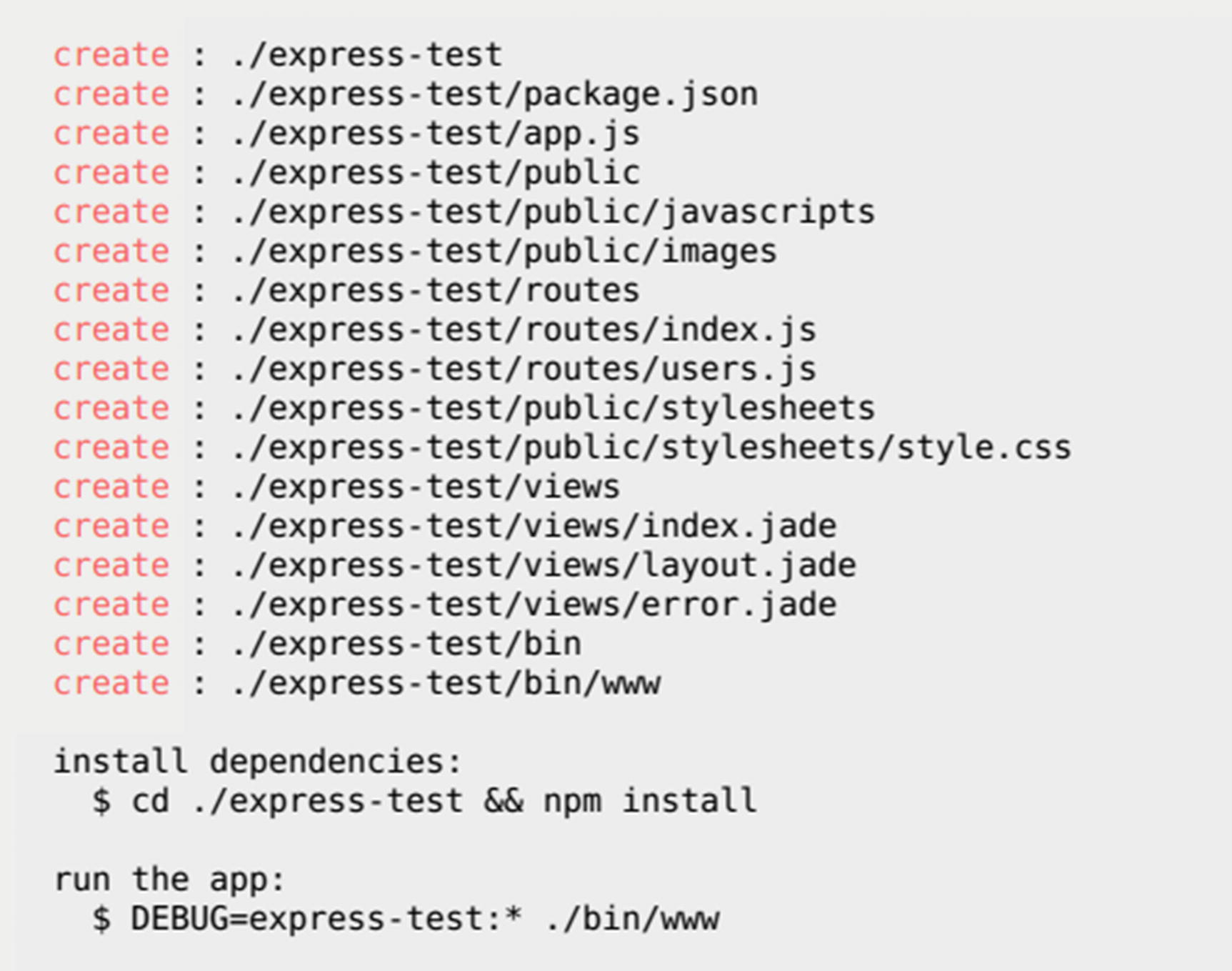Screen dimensions: 1232x971
Task: Click the 'install dependencies:' heading line
Action: point(259,762)
